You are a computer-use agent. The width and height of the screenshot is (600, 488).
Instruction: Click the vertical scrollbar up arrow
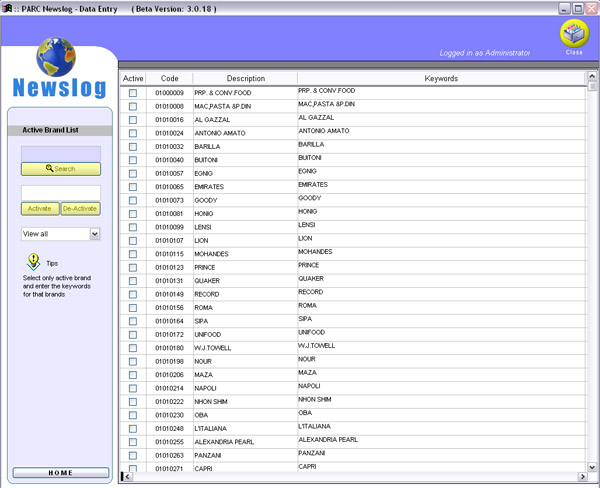click(x=592, y=76)
